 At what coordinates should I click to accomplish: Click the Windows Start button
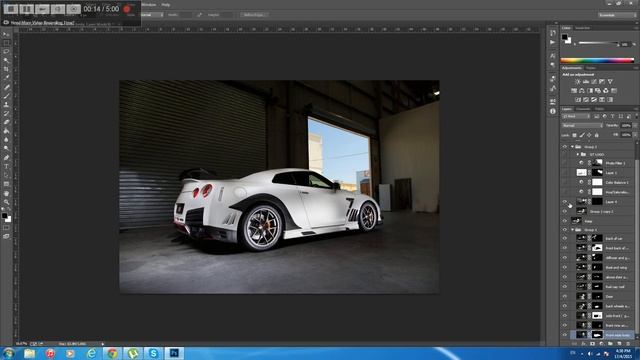click(x=9, y=353)
